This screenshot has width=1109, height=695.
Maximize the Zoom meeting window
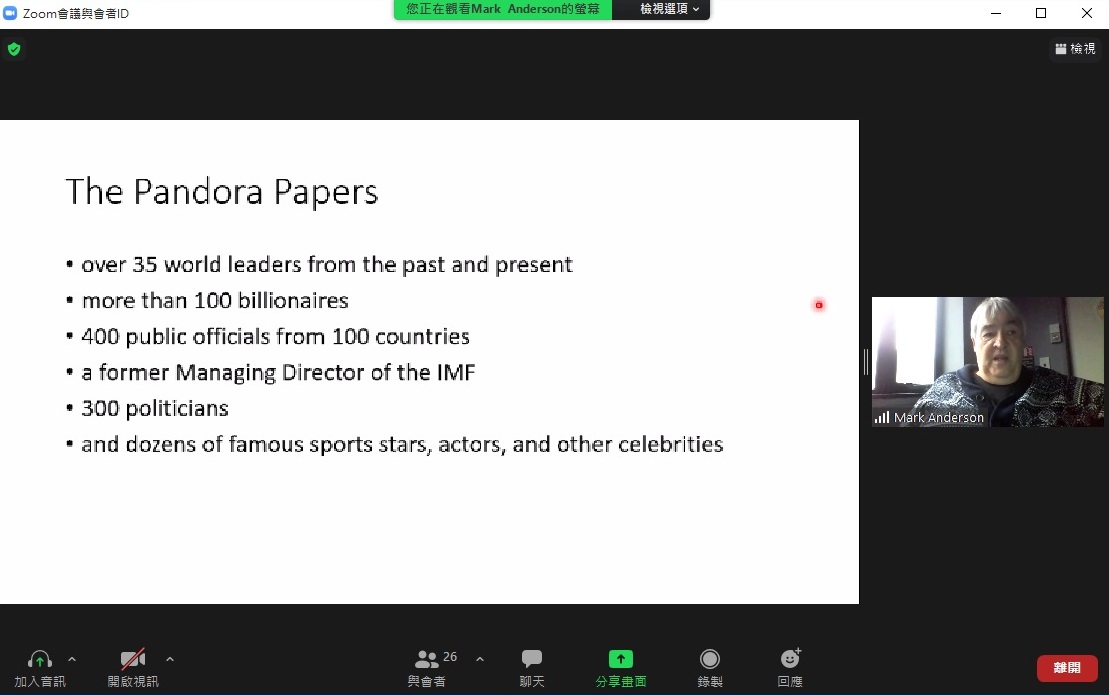pos(1041,13)
